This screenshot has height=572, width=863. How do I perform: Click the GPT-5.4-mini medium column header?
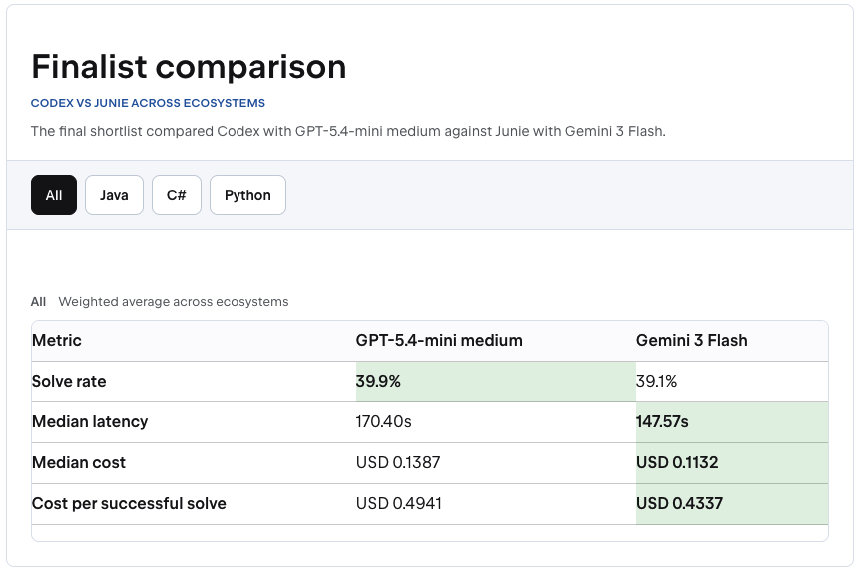[x=439, y=340]
